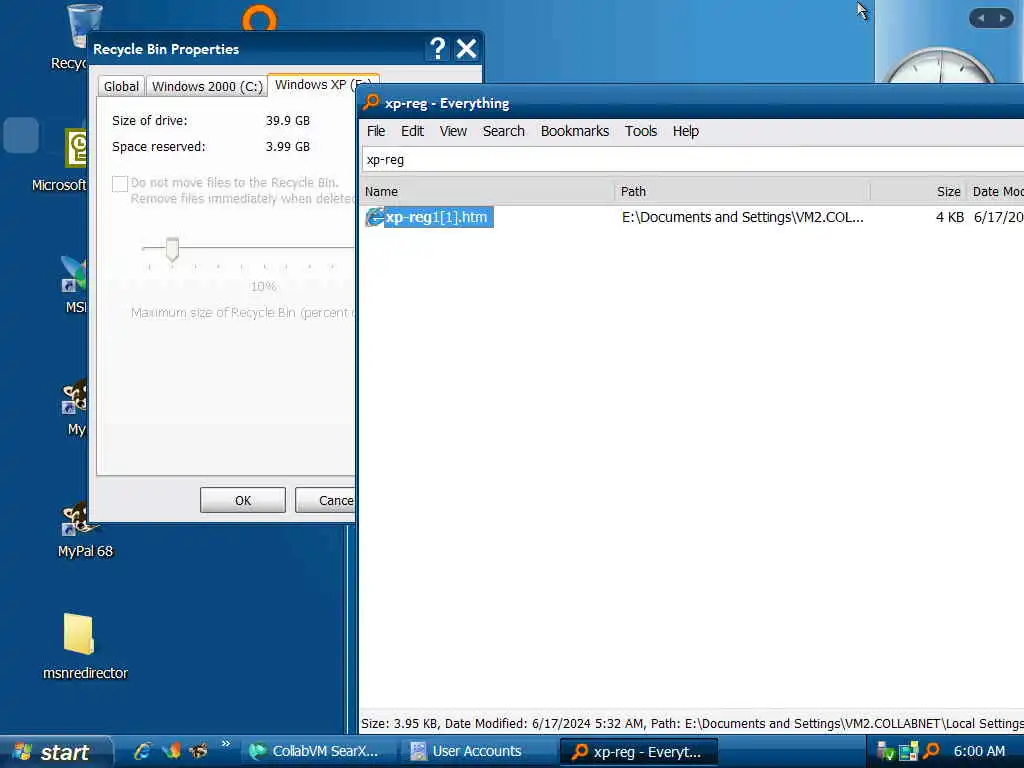Select the msnredirector folder icon
The image size is (1024, 768).
[x=85, y=647]
